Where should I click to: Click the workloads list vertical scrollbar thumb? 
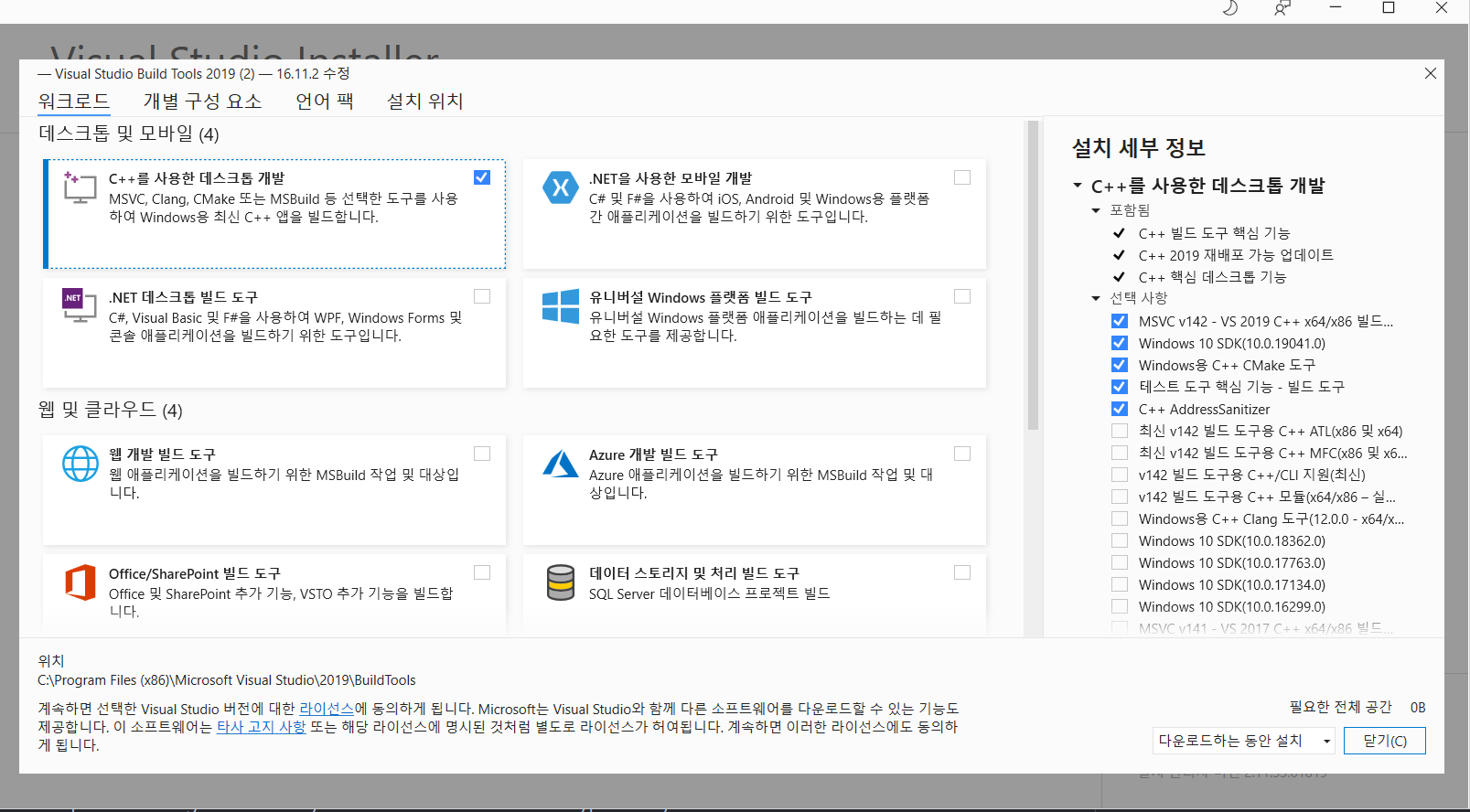pos(1033,275)
